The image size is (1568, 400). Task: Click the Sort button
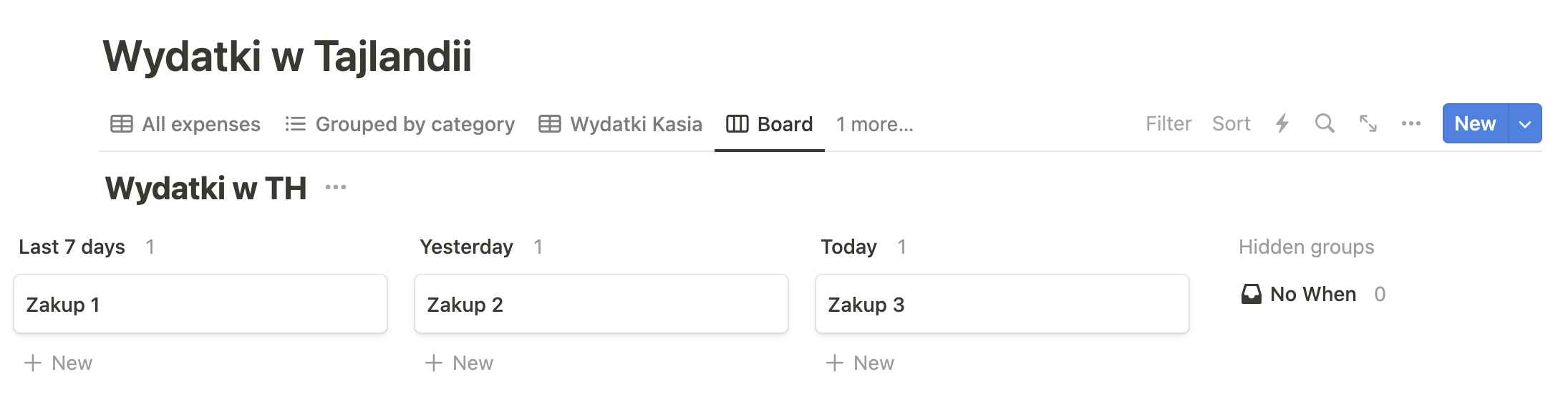coord(1231,124)
